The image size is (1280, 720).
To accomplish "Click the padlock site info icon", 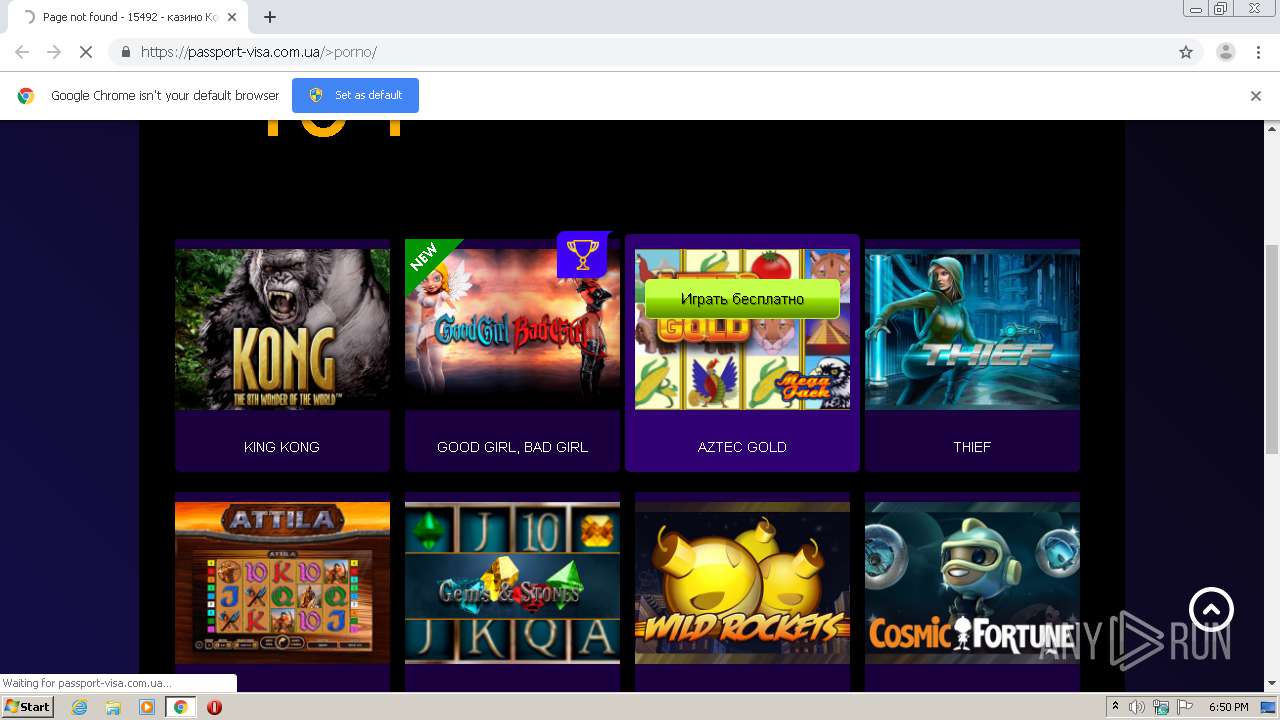I will [125, 52].
